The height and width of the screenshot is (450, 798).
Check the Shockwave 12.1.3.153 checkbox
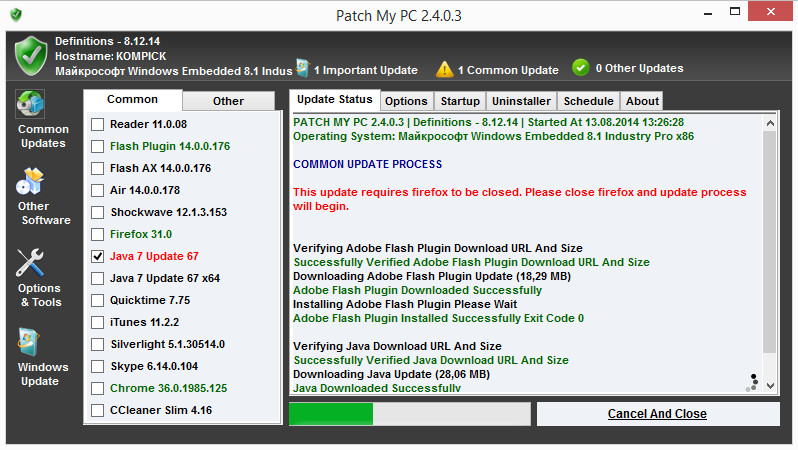tap(97, 212)
